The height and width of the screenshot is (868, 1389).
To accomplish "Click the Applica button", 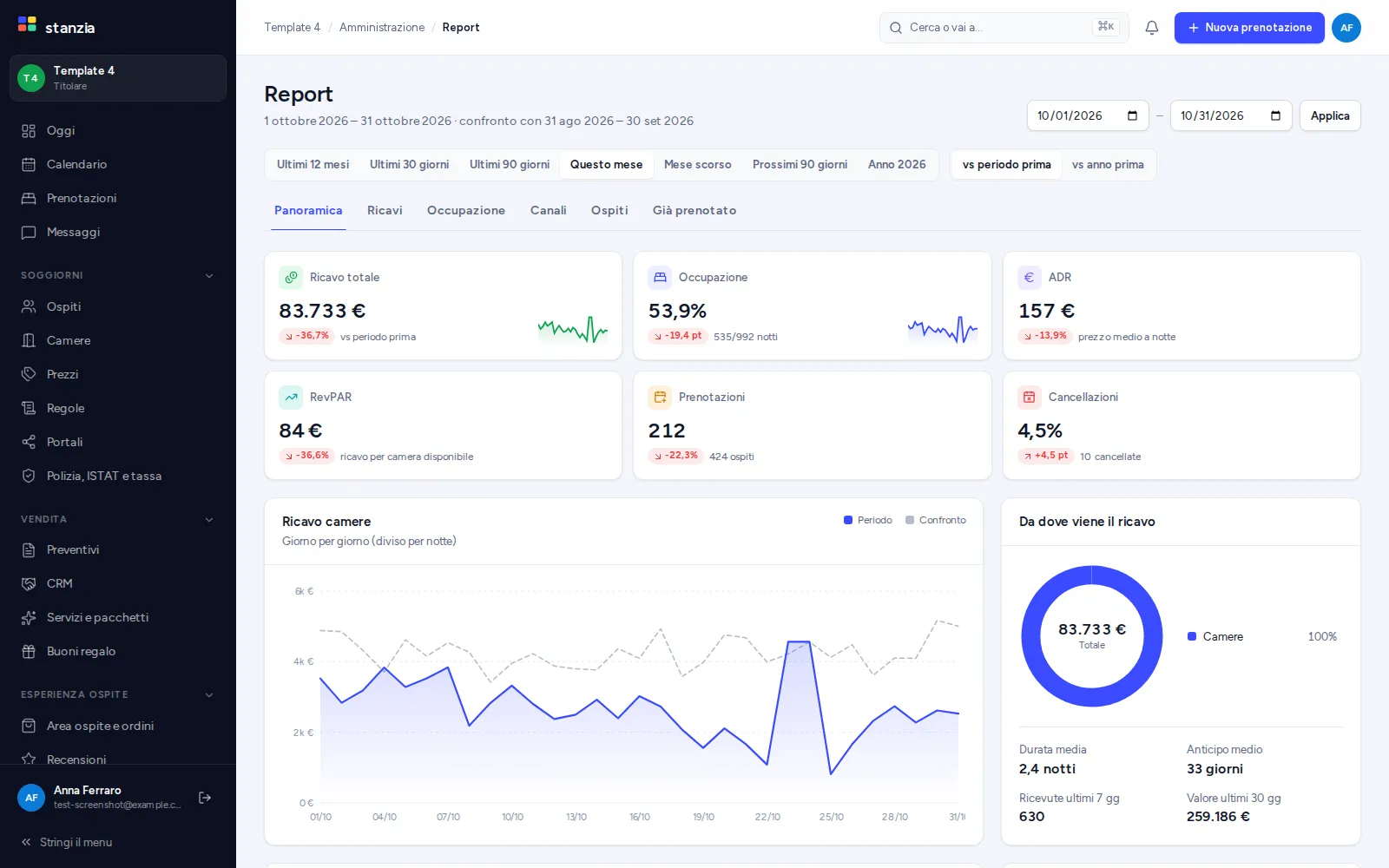I will coord(1330,115).
